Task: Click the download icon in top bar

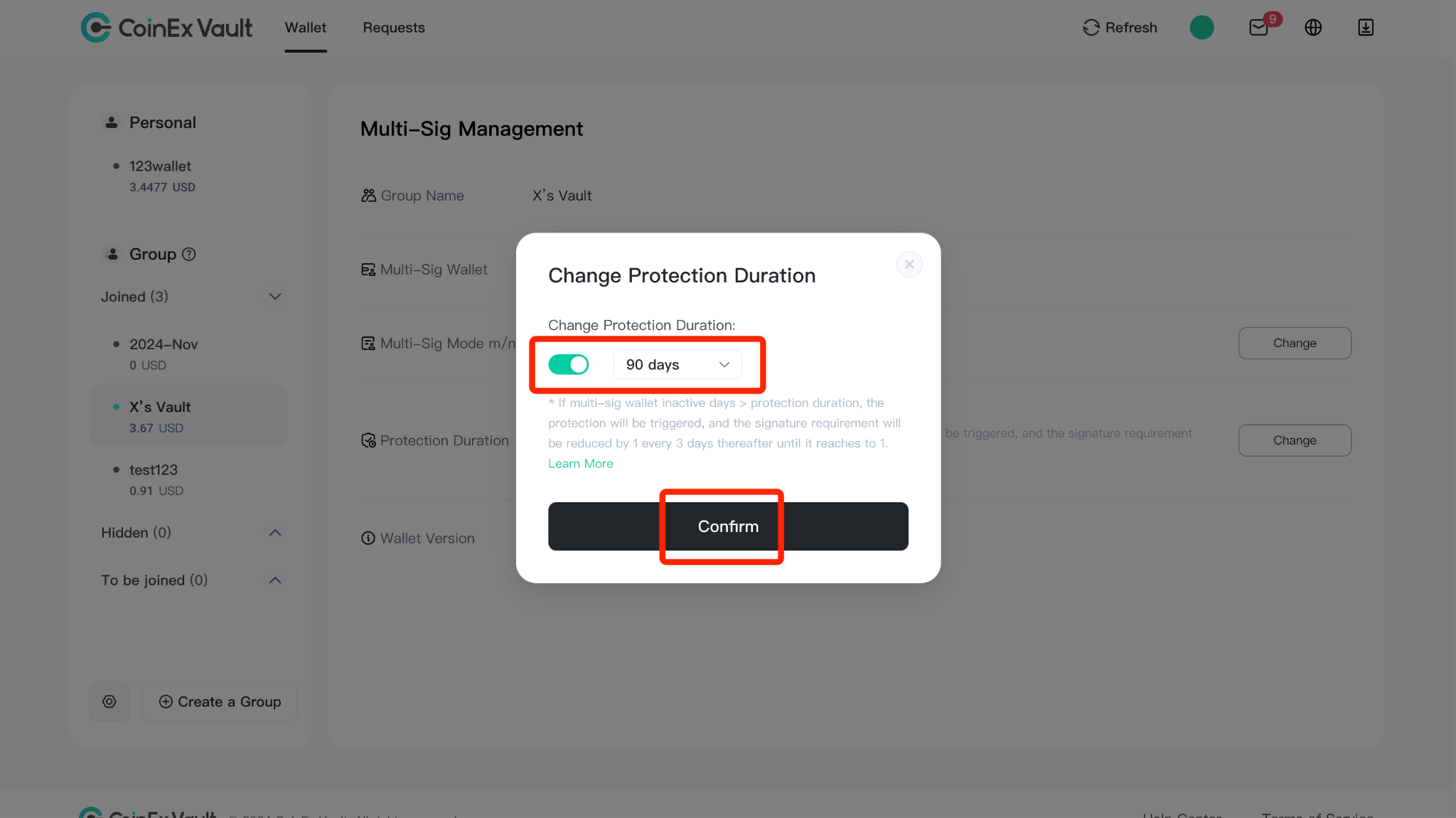Action: click(x=1366, y=28)
